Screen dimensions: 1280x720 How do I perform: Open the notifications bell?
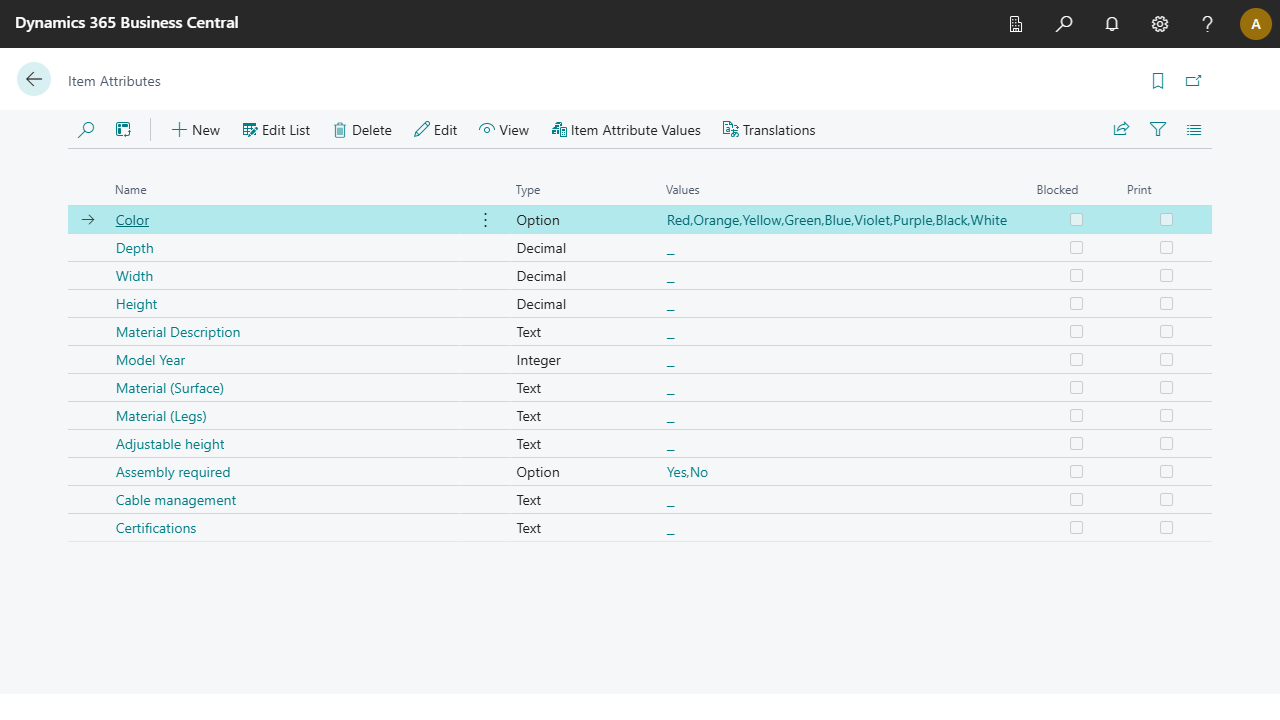(1112, 24)
